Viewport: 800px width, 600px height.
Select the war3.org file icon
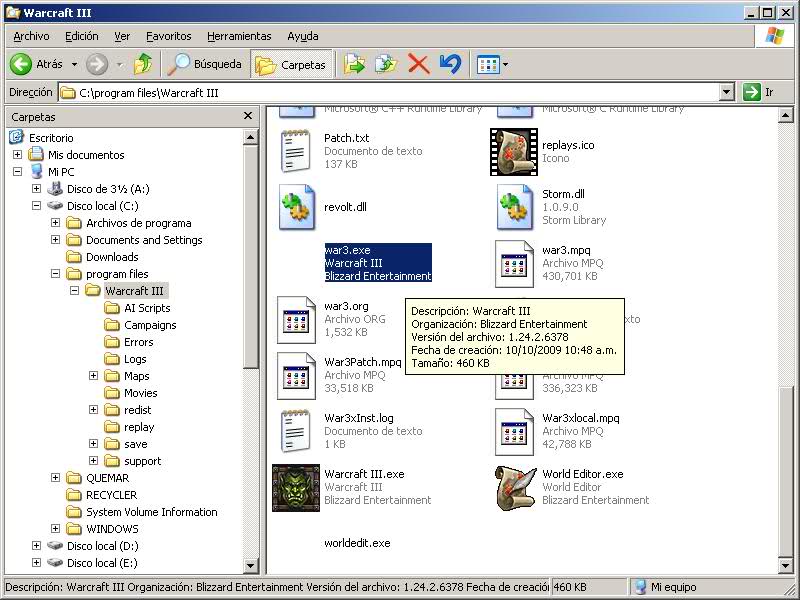point(296,320)
